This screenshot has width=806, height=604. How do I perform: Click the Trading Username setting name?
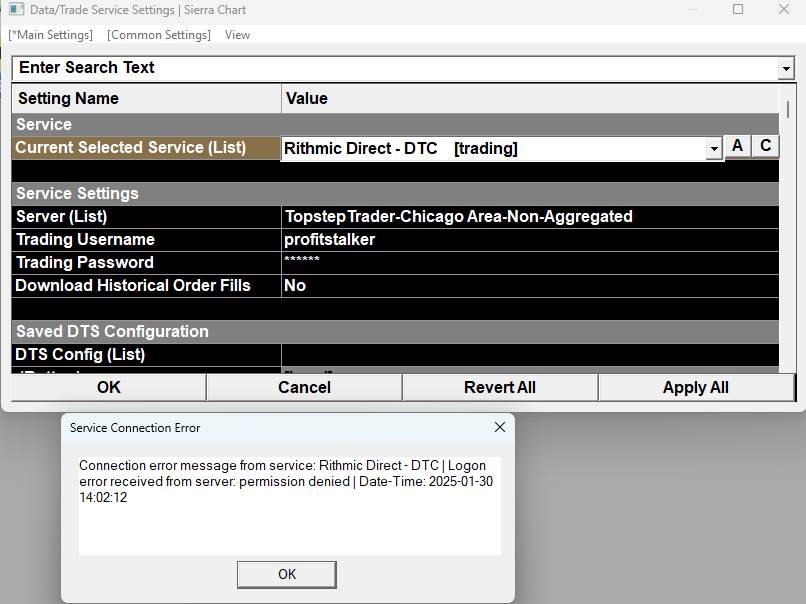pos(146,240)
